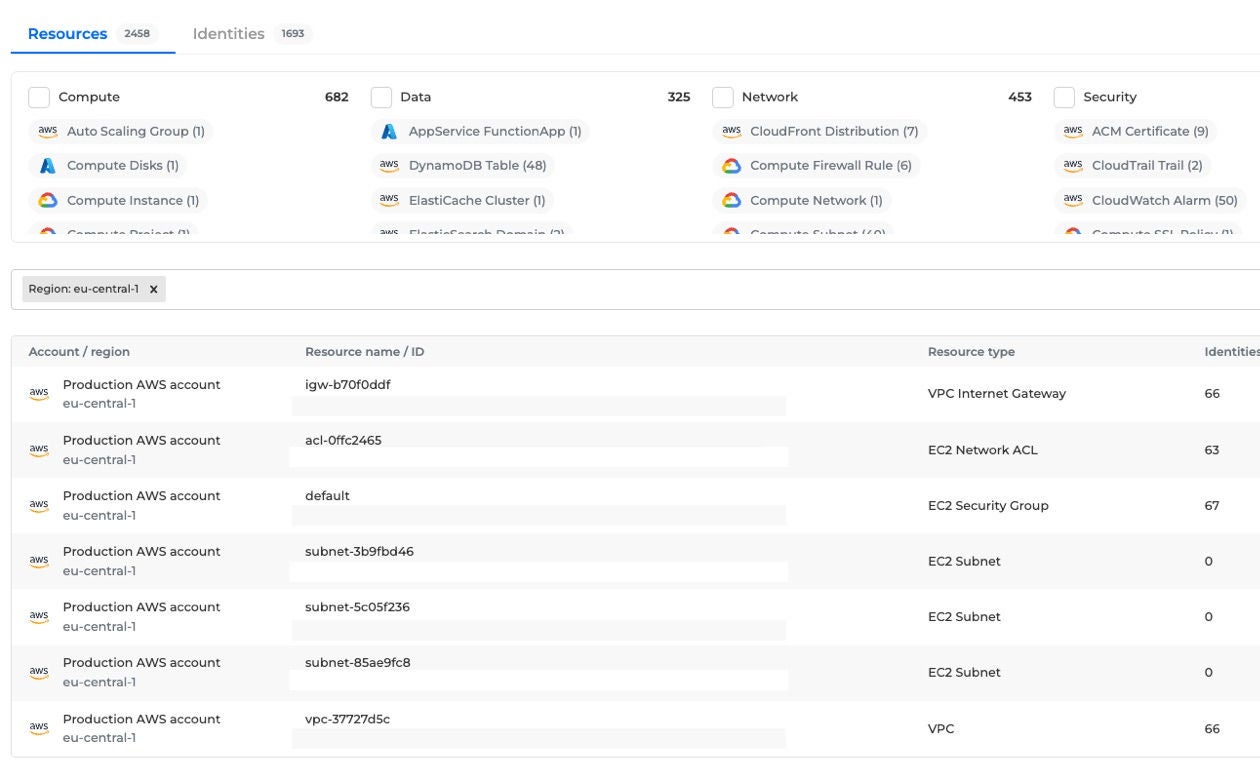Click AWS icon in acl-0ffc2465 row
The width and height of the screenshot is (1260, 760).
(39, 450)
